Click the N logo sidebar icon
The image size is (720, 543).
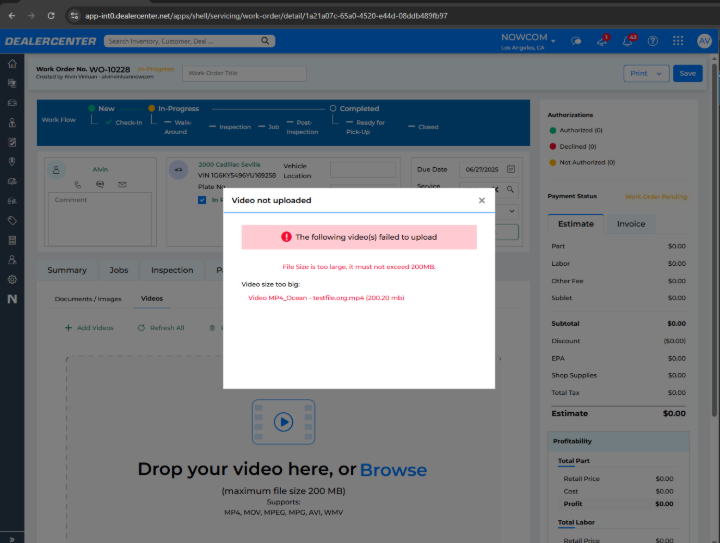click(12, 299)
